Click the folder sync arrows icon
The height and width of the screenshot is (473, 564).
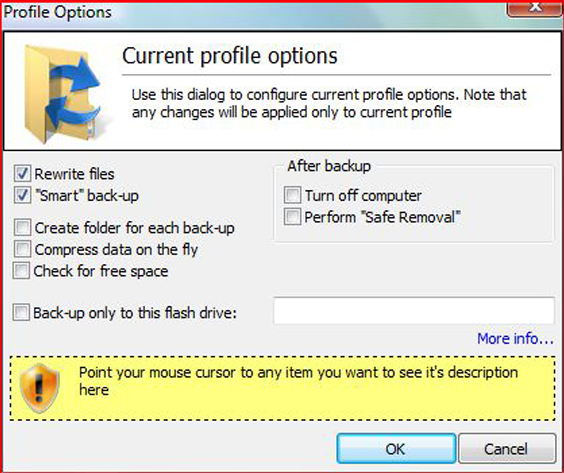coord(63,94)
